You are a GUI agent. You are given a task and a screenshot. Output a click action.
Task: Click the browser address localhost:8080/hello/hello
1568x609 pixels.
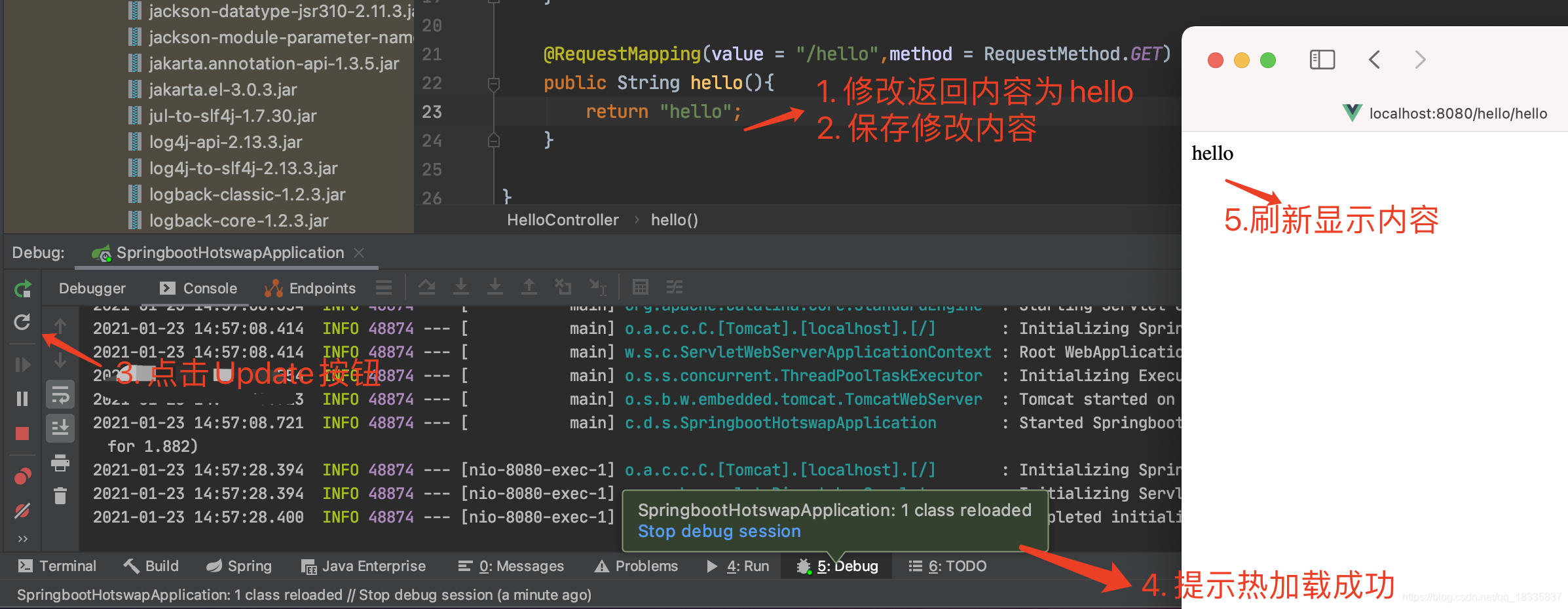pyautogui.click(x=1458, y=113)
